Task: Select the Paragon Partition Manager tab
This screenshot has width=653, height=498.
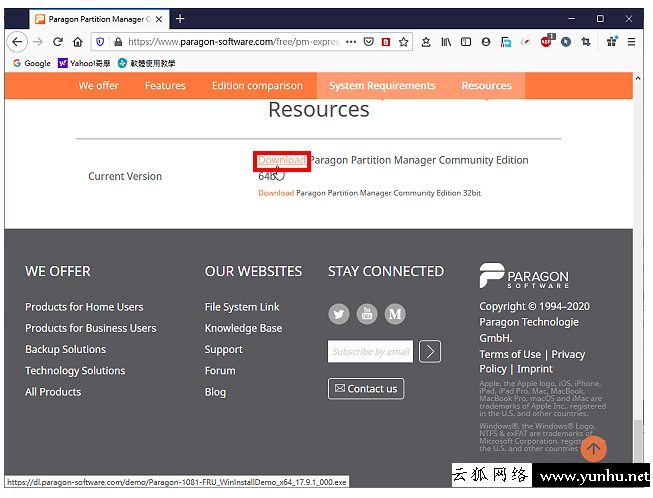Action: pyautogui.click(x=99, y=19)
